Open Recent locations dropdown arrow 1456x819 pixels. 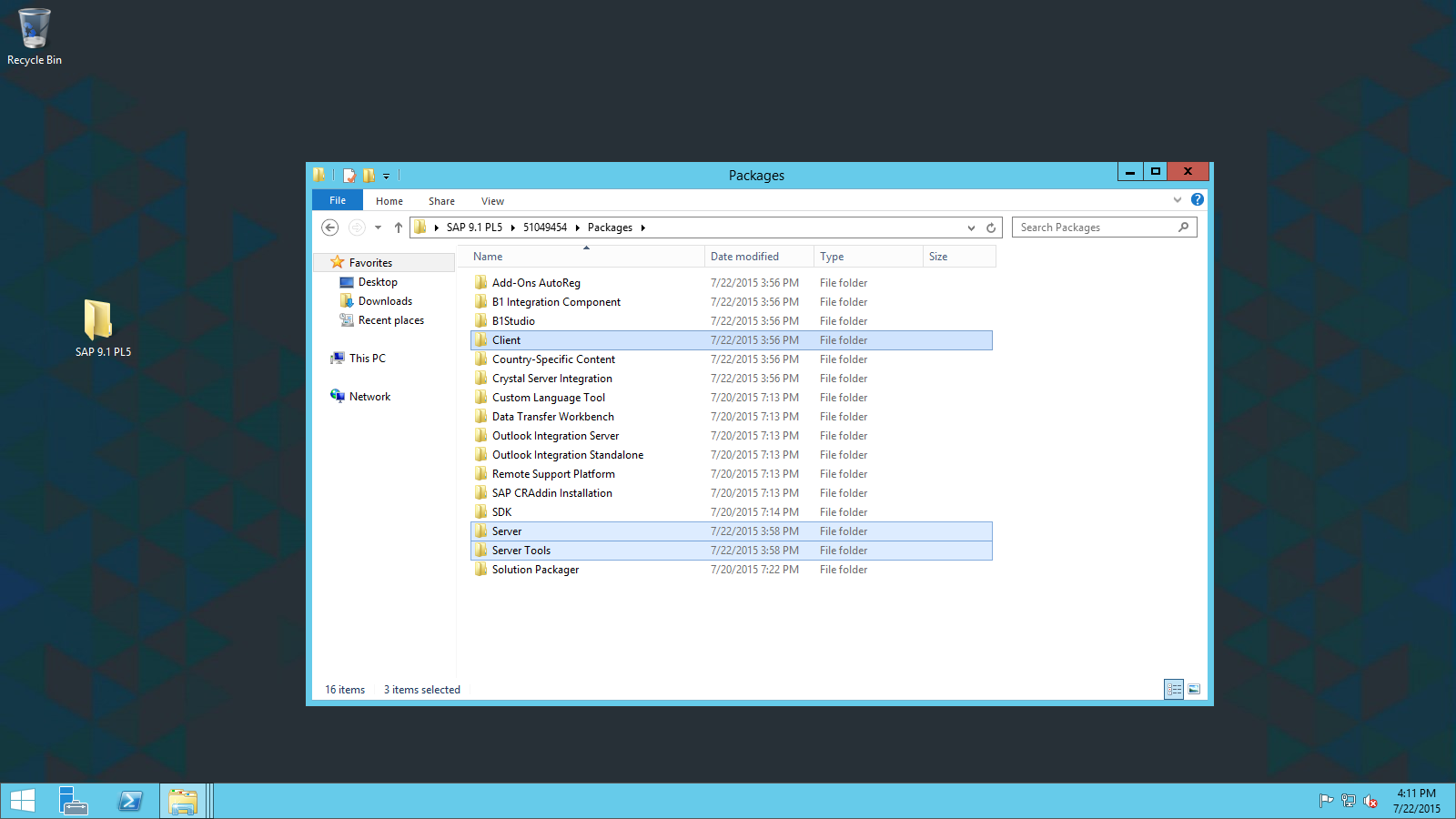[x=378, y=227]
